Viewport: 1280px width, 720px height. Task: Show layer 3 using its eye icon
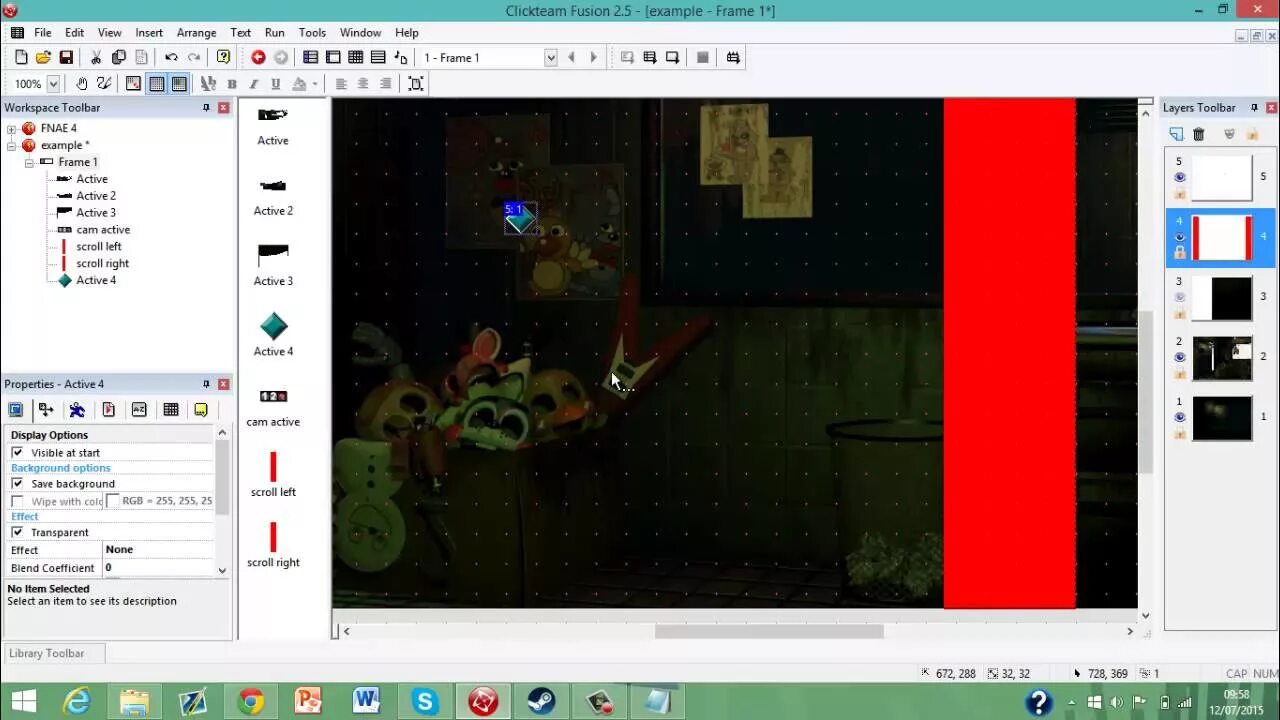coord(1179,297)
